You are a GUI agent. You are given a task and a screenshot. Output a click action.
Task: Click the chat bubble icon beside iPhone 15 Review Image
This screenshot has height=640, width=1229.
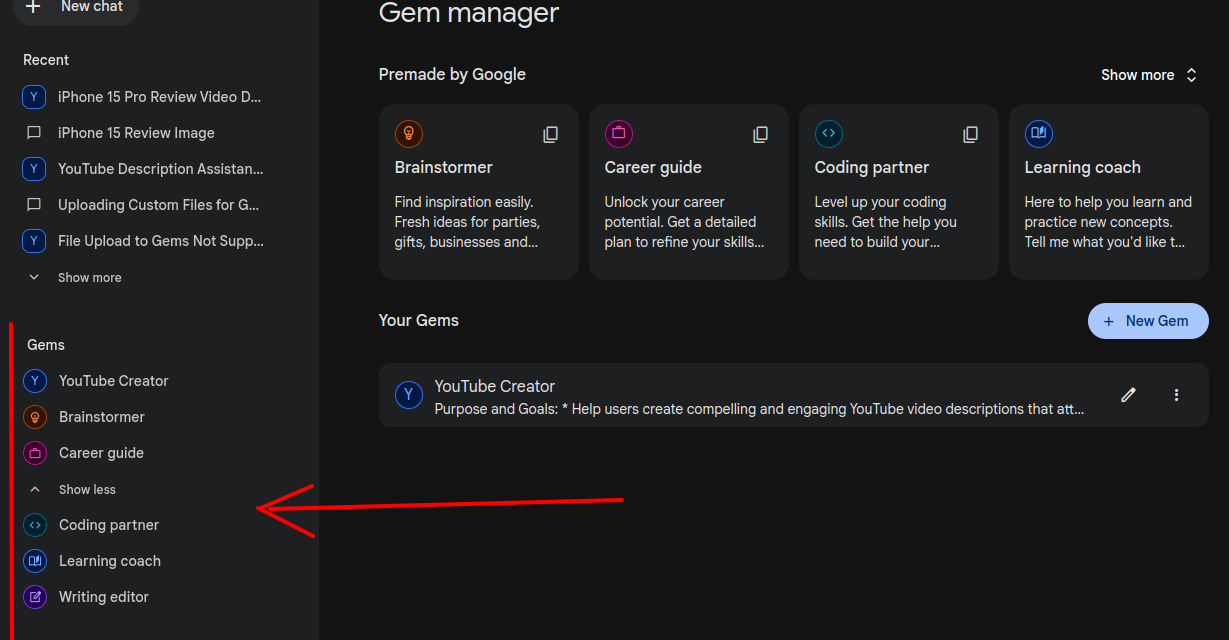pos(34,133)
